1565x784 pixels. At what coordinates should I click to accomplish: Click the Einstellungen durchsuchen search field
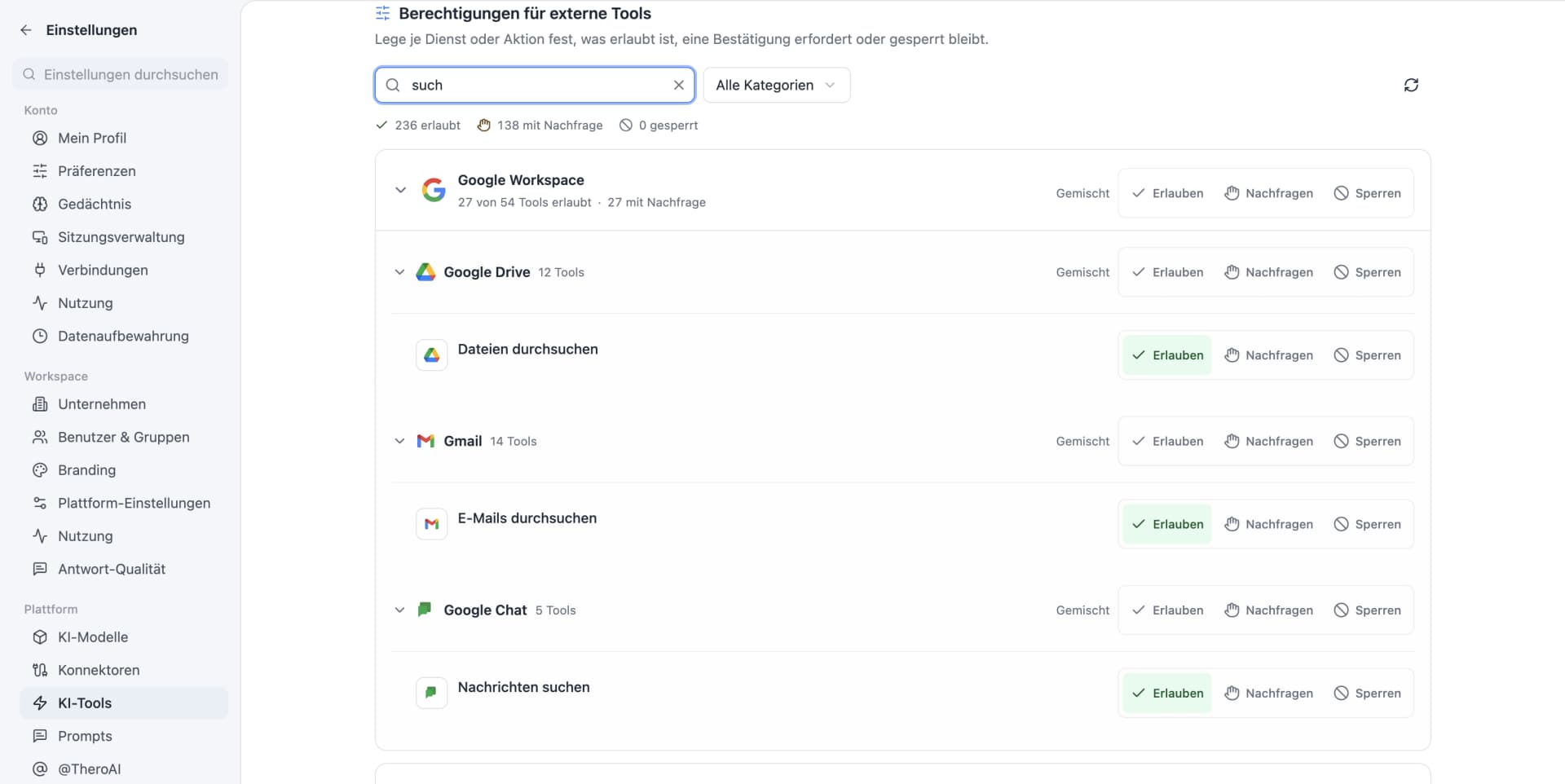(x=121, y=74)
